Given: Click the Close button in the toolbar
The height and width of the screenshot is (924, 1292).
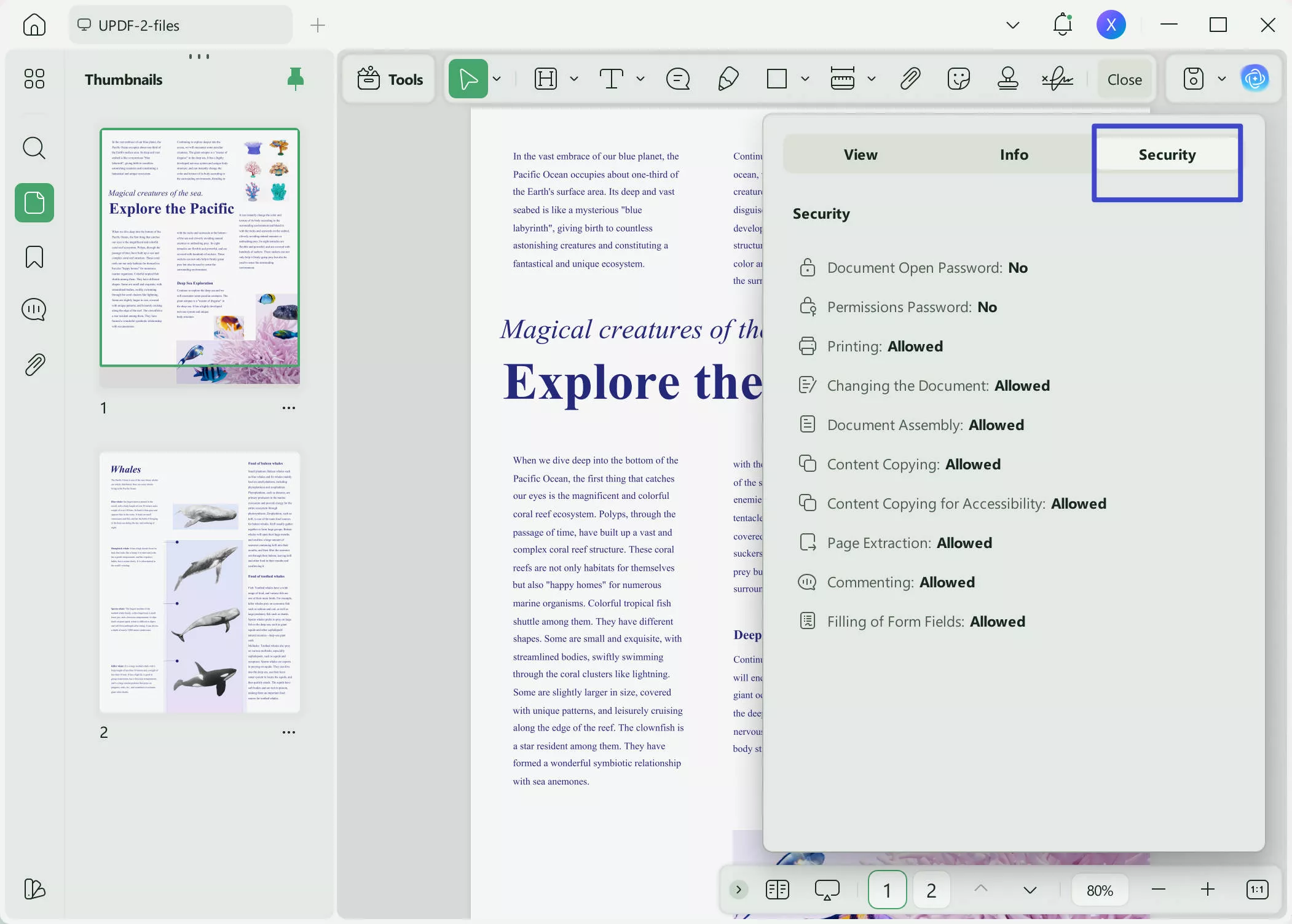Looking at the screenshot, I should [1124, 79].
